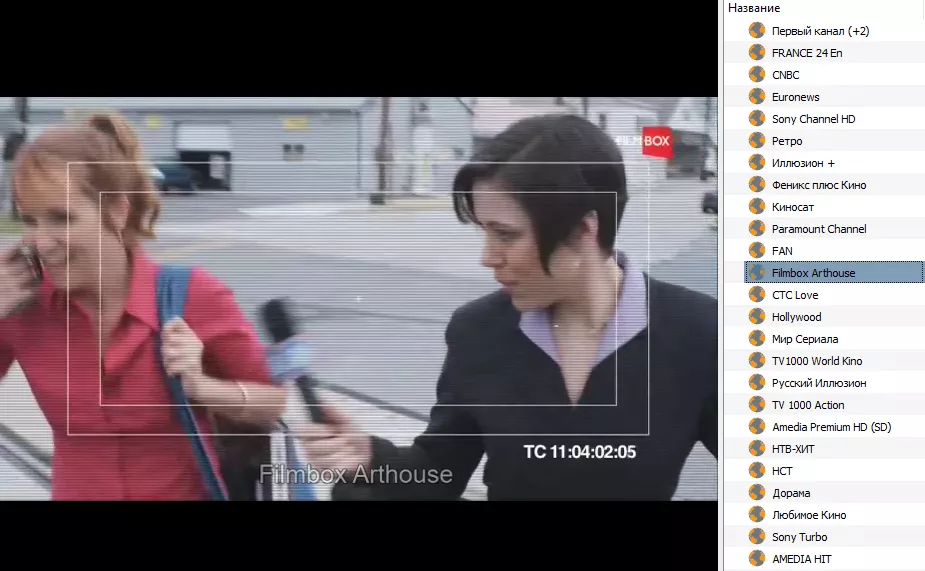The height and width of the screenshot is (571, 925).
Task: Open the Euronews channel
Action: pos(795,97)
